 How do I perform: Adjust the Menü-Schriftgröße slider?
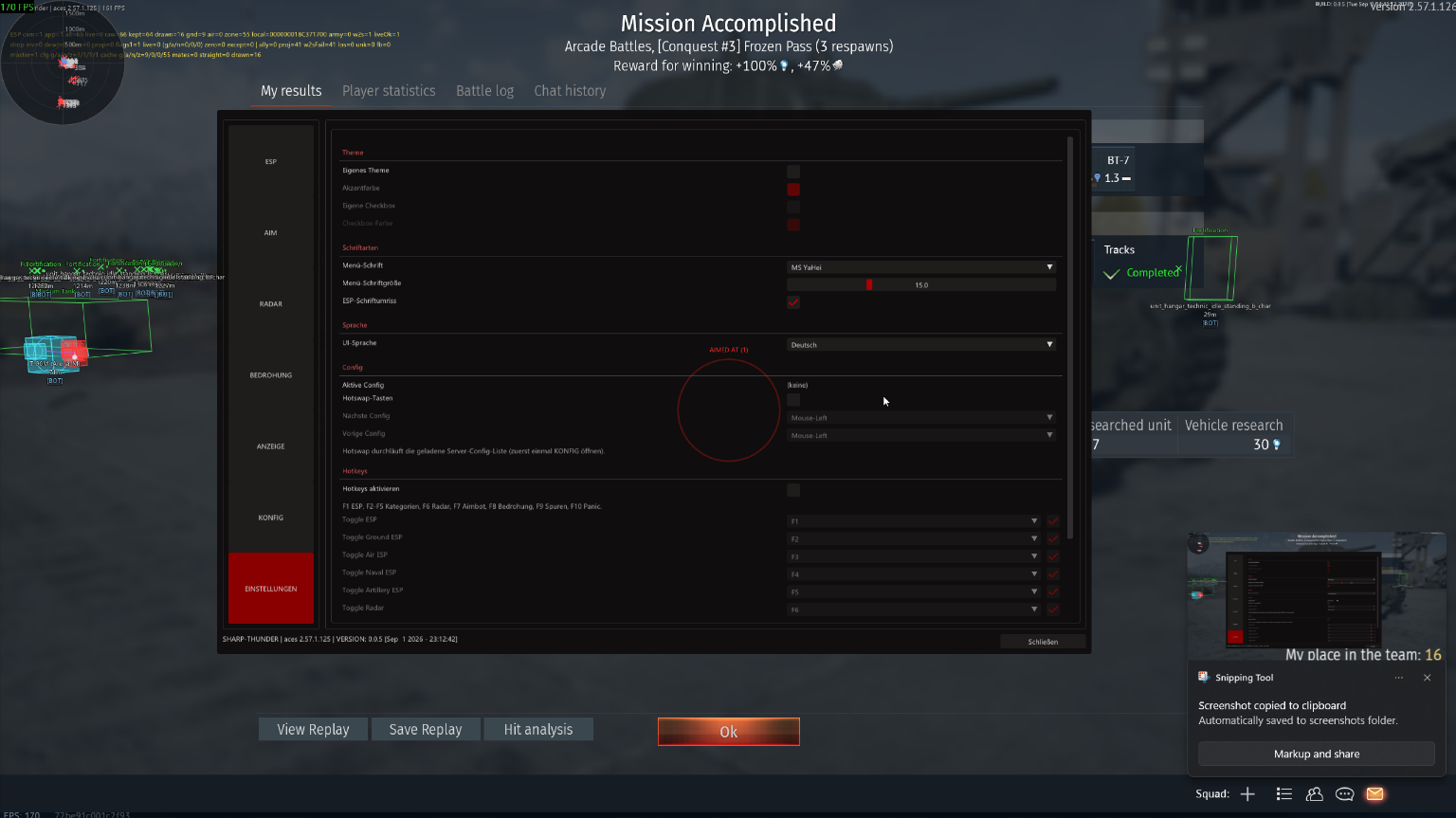[921, 284]
